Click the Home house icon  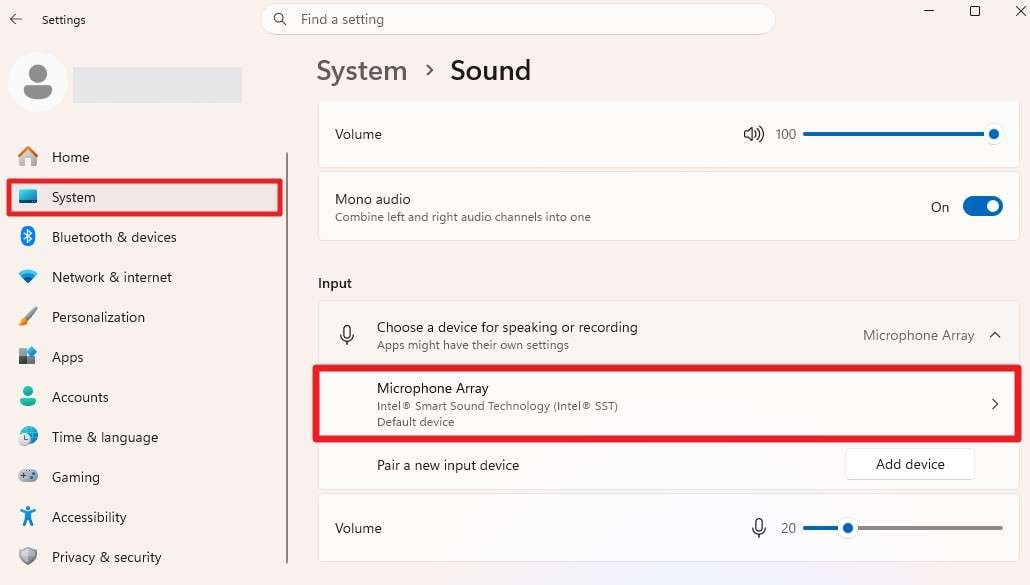(x=28, y=156)
